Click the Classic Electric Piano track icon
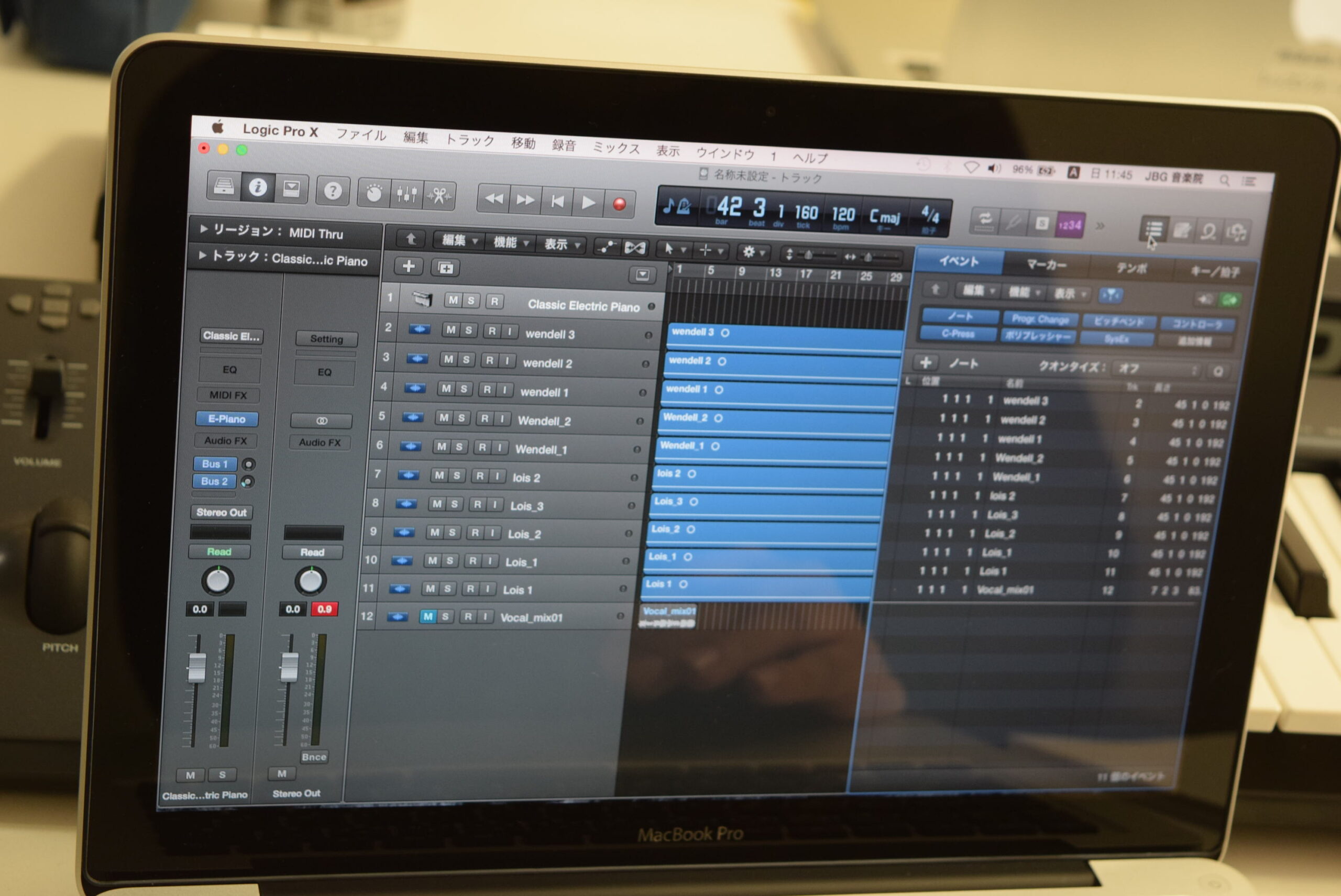This screenshot has height=896, width=1341. point(422,299)
